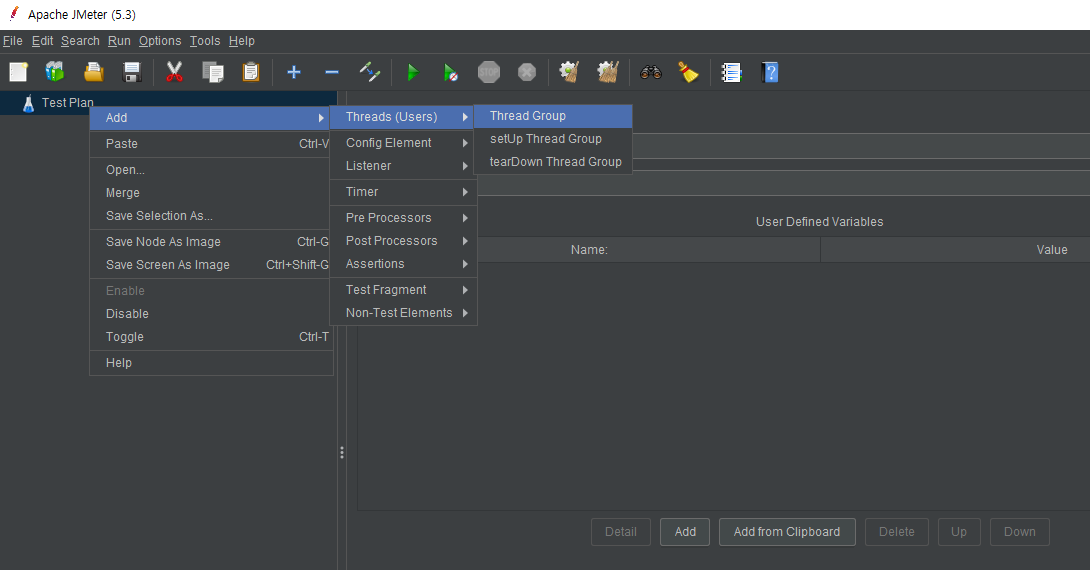This screenshot has height=570, width=1090.
Task: Expand the Timer submenu
Action: pos(403,192)
